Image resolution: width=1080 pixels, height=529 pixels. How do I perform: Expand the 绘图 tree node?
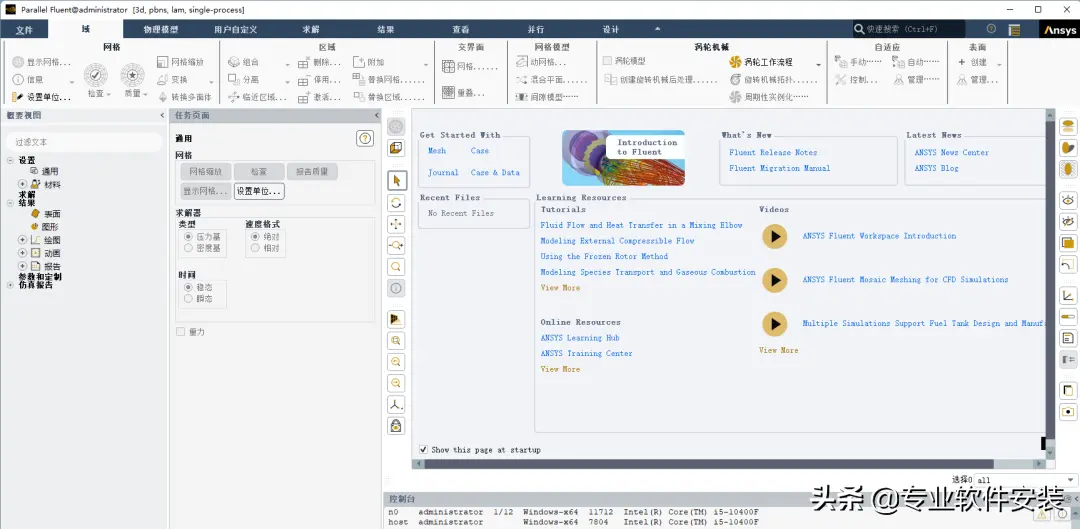[22, 240]
